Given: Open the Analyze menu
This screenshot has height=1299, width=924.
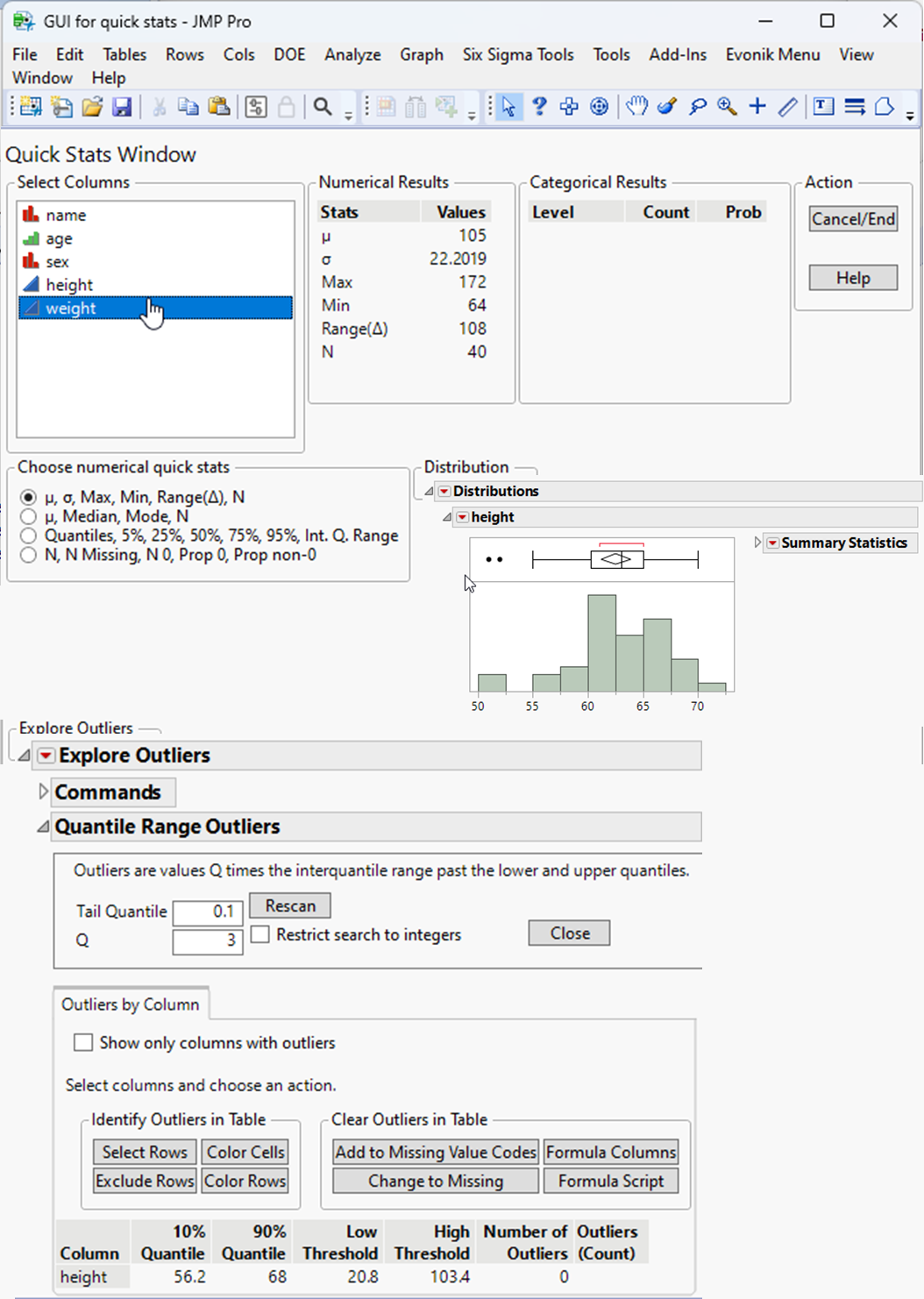Looking at the screenshot, I should [352, 54].
